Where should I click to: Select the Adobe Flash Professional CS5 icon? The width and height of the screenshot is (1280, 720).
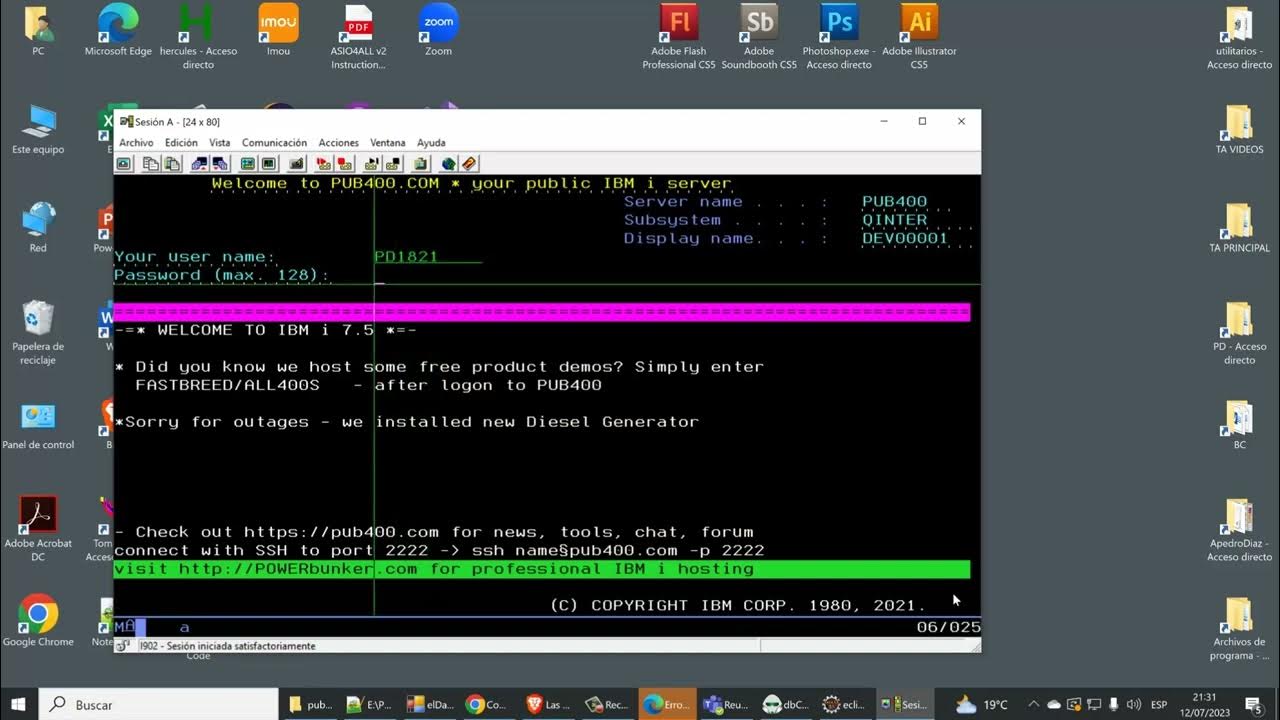point(679,37)
